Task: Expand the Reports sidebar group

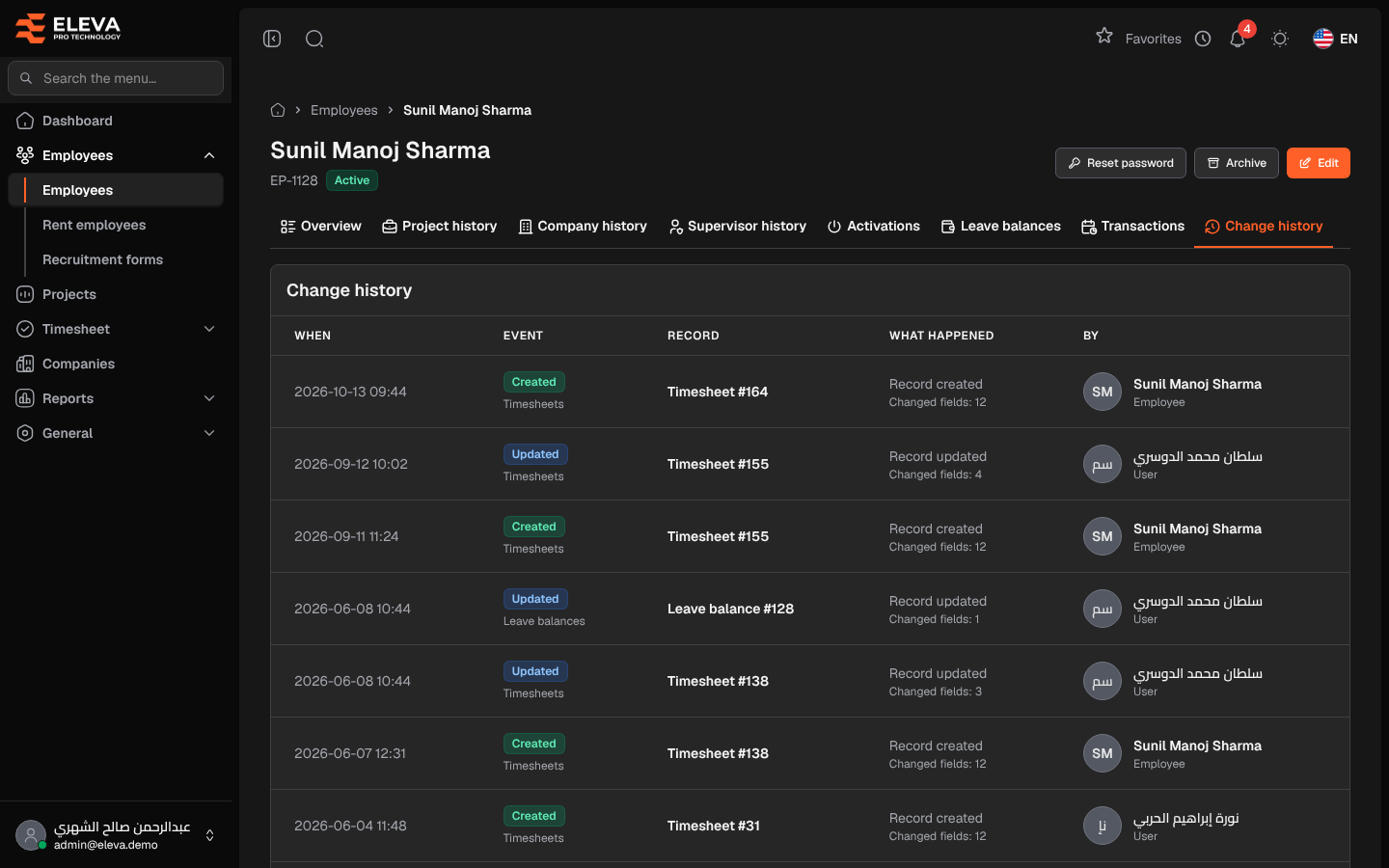Action: (x=116, y=398)
